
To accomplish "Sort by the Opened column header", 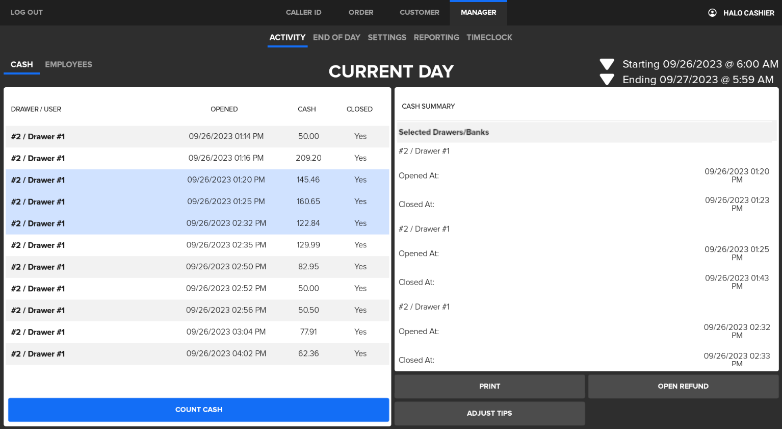I will [x=224, y=109].
